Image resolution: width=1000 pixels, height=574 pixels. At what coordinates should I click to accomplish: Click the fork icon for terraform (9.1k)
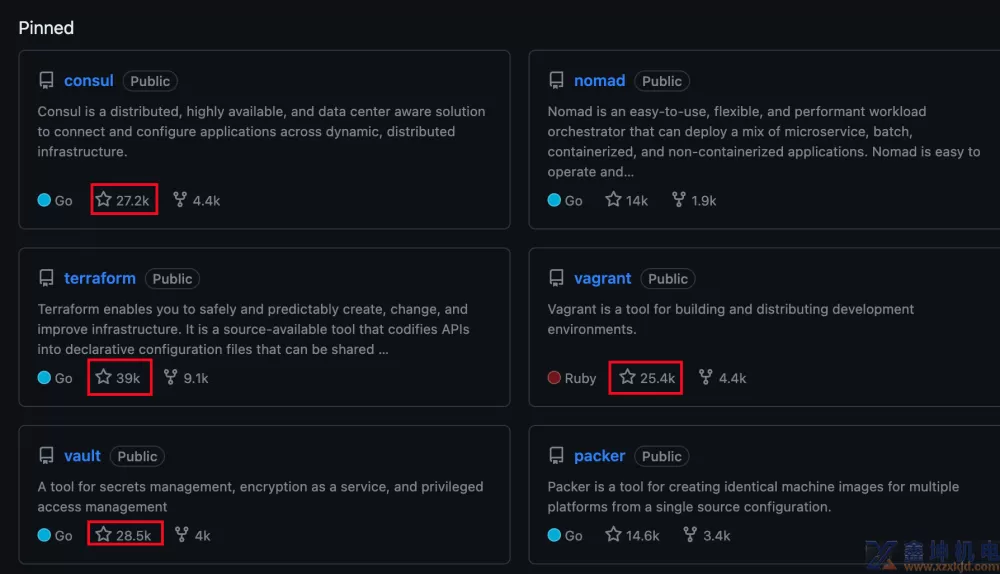[170, 377]
